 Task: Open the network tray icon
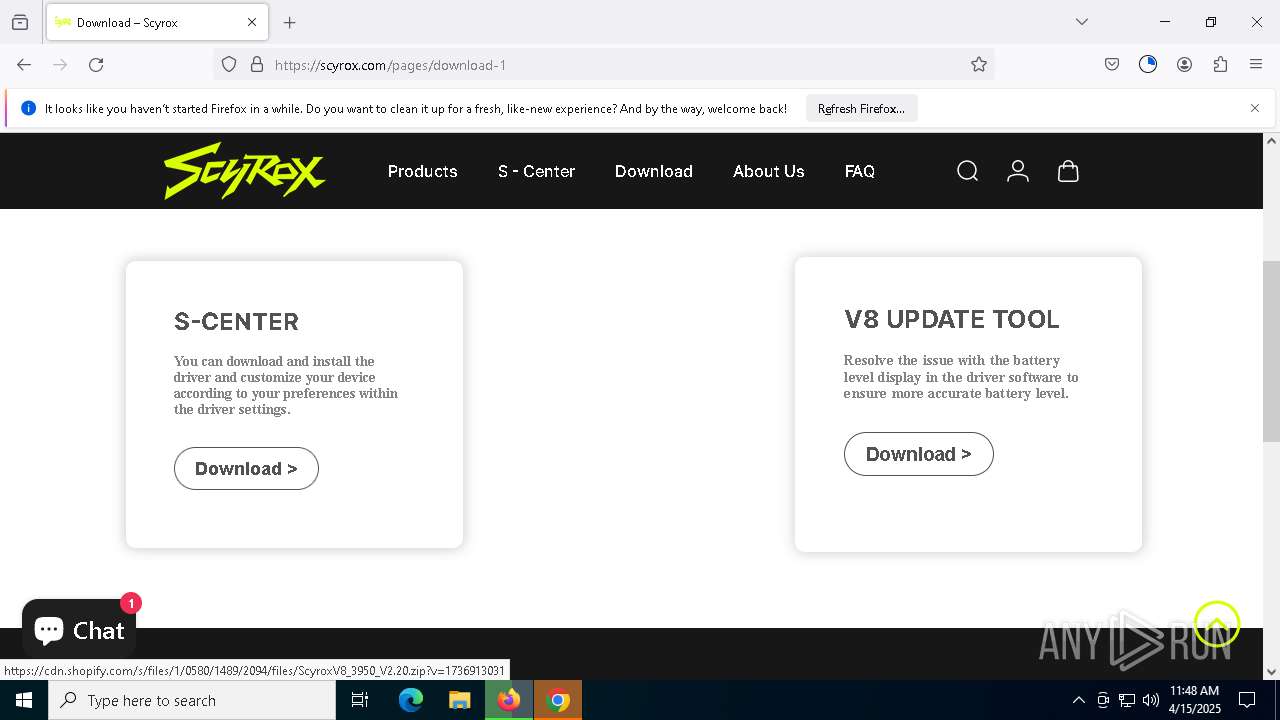click(1127, 700)
